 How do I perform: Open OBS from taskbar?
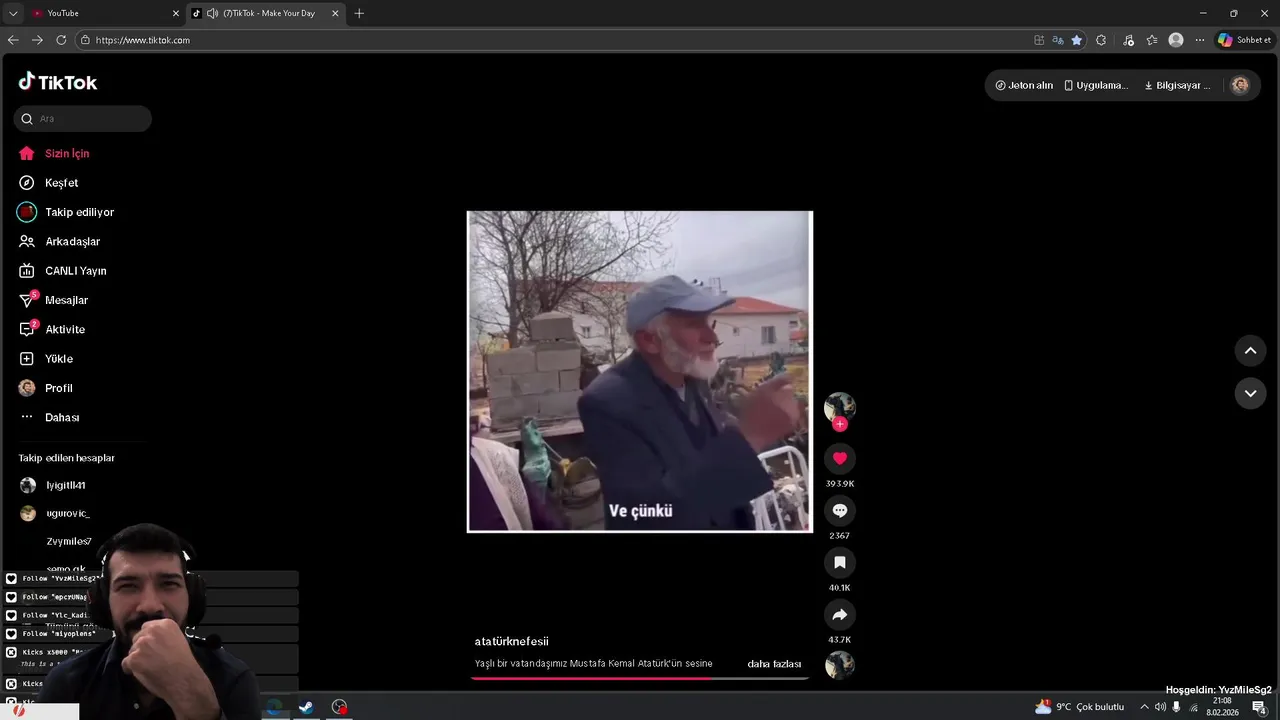pos(340,707)
